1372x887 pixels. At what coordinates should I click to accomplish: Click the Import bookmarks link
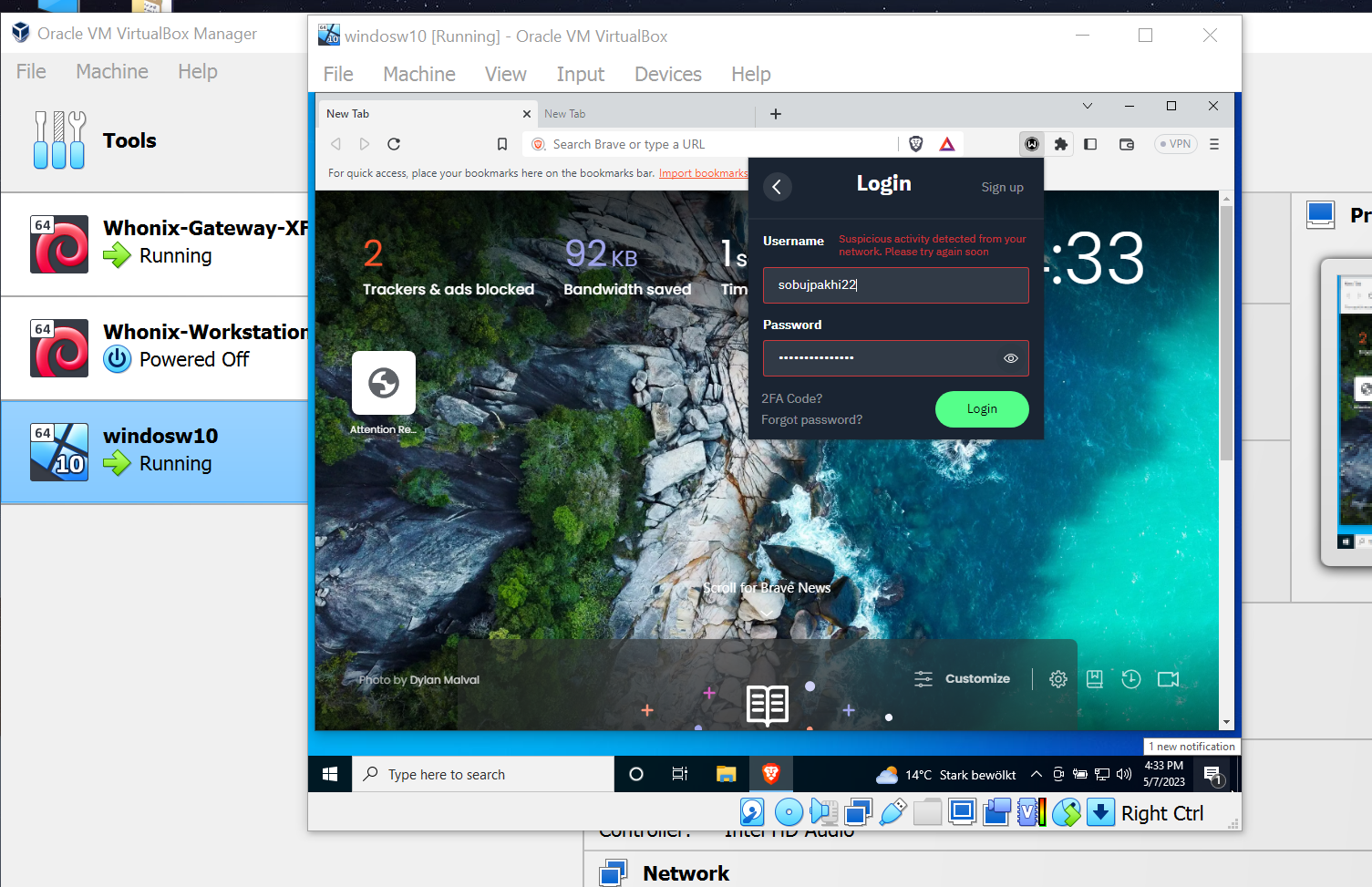[703, 173]
